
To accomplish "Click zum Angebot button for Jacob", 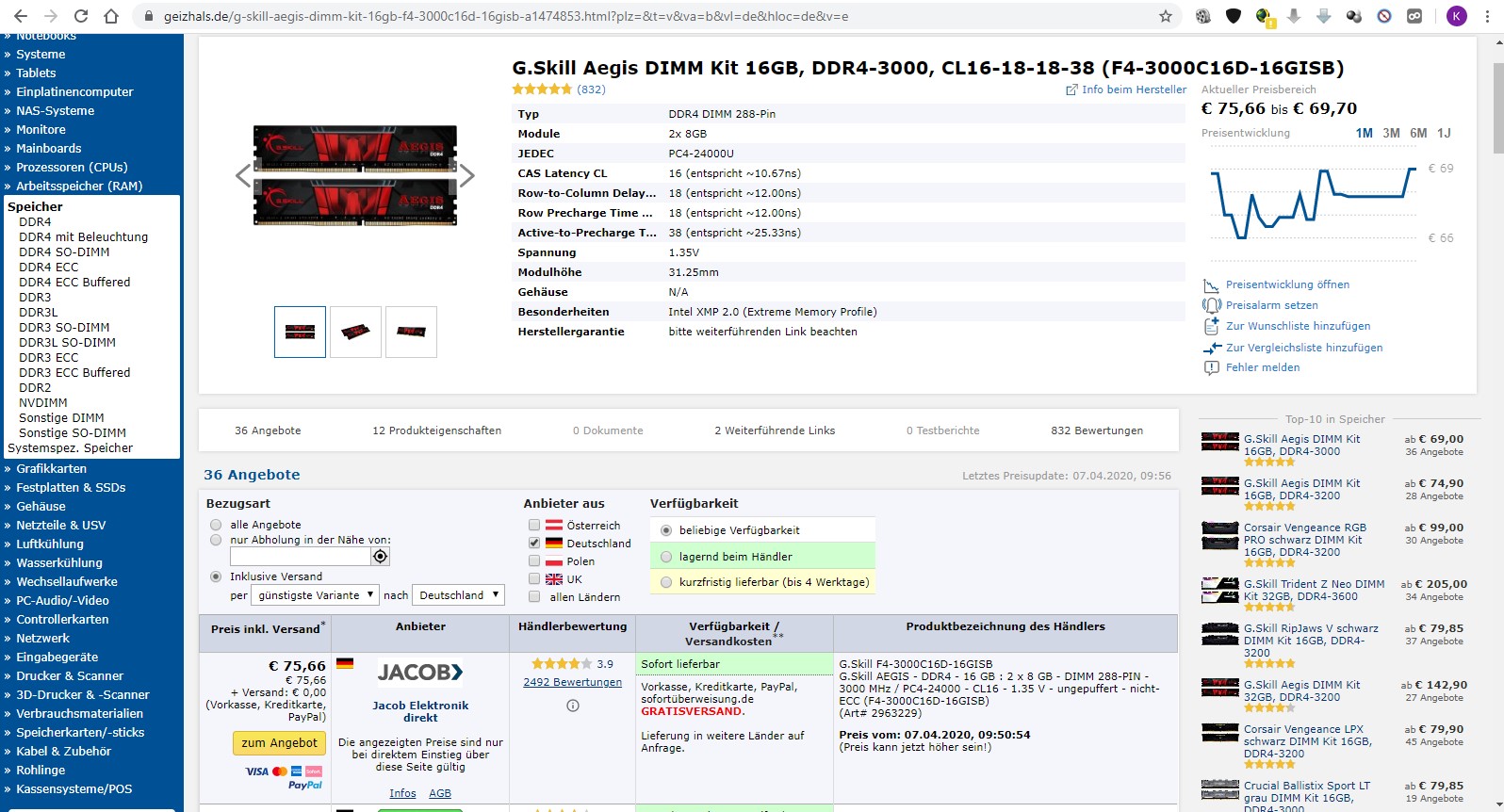I will pos(279,743).
